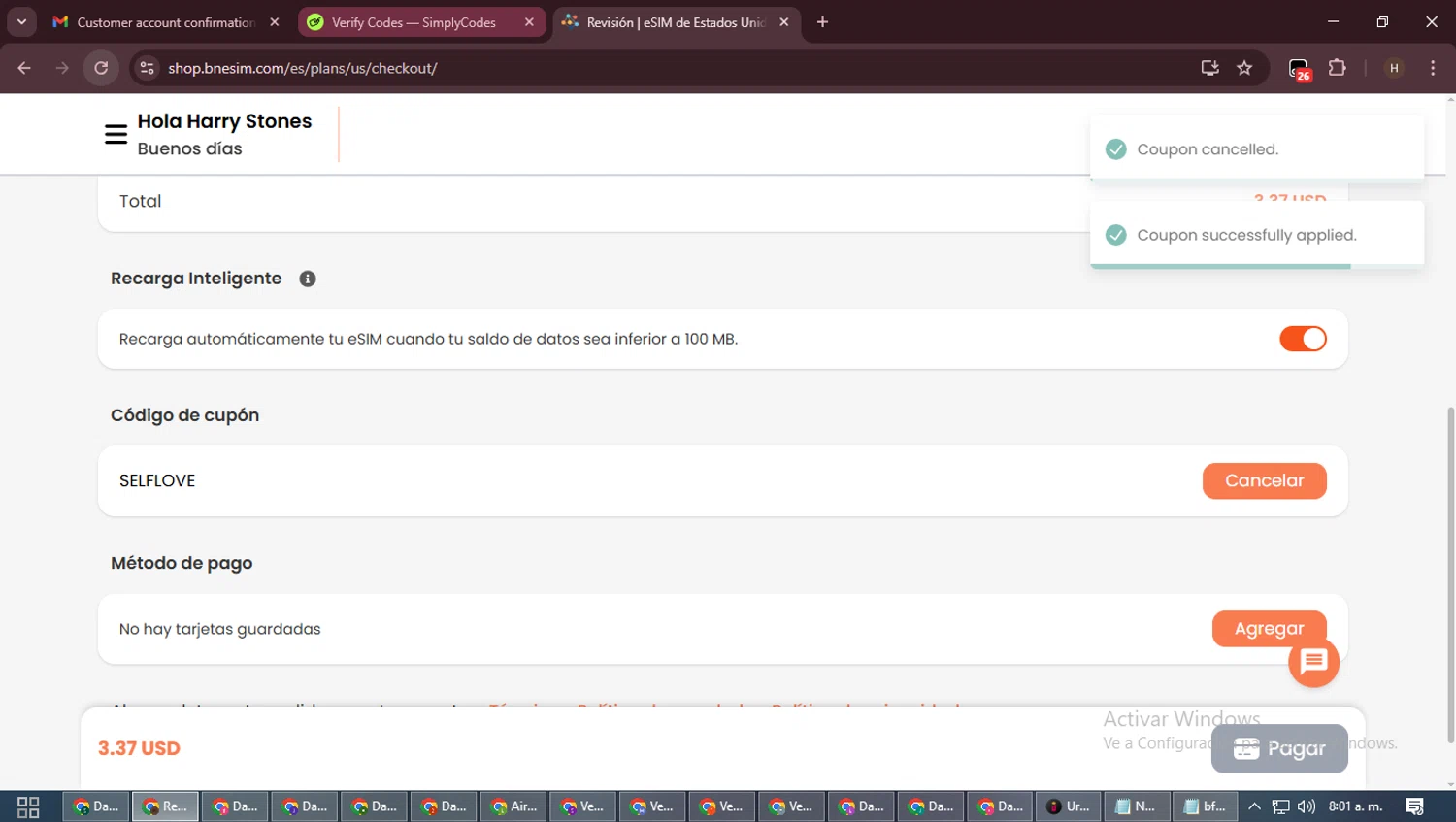Image resolution: width=1456 pixels, height=822 pixels.
Task: Open the volume speaker icon in tray
Action: click(1307, 806)
